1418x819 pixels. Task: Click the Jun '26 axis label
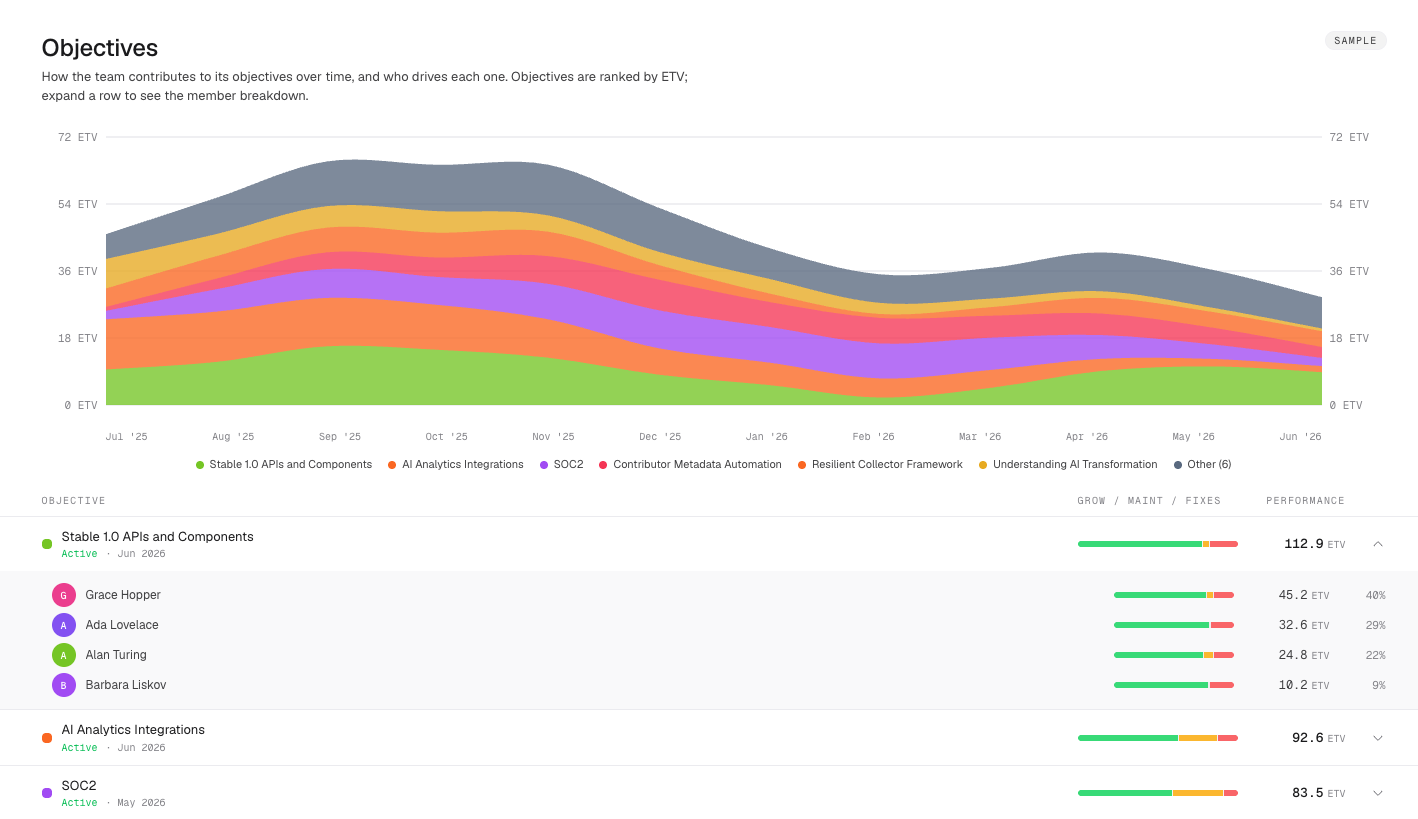coord(1300,437)
